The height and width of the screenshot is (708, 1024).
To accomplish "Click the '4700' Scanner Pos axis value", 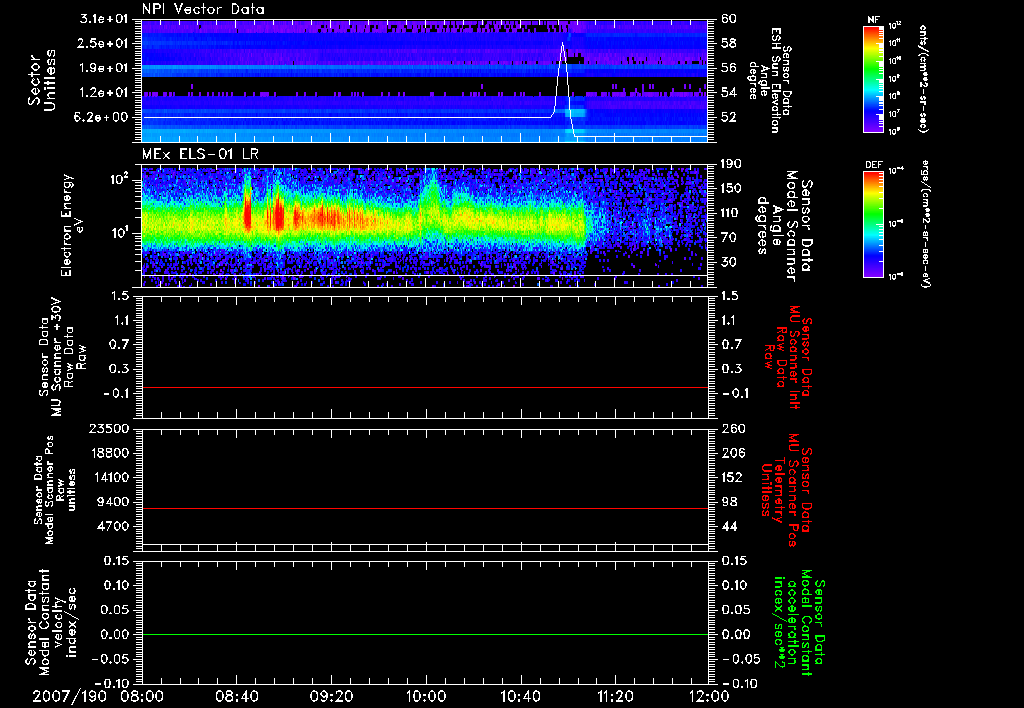I will pyautogui.click(x=114, y=526).
